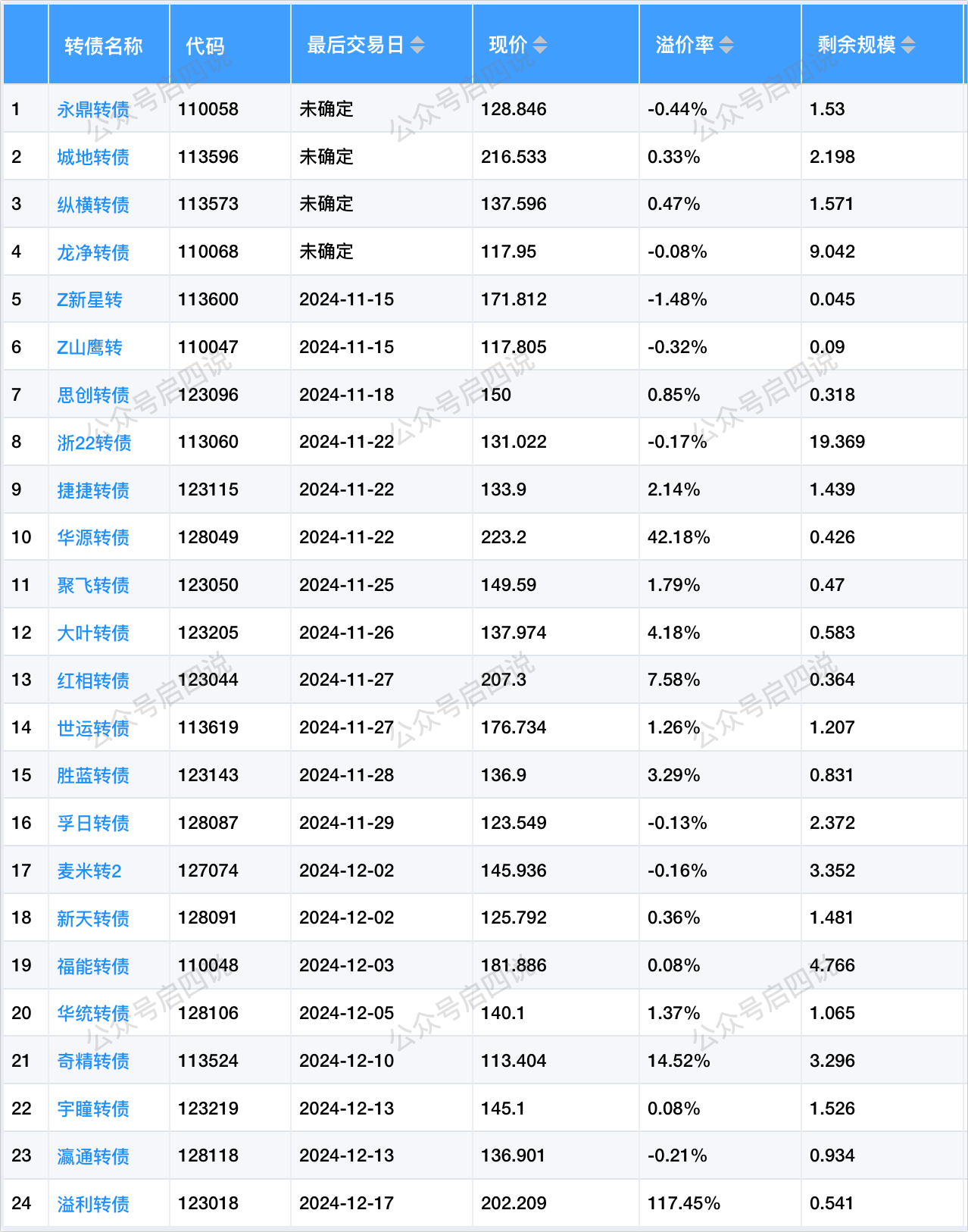Open 龙净转债 details link
The height and width of the screenshot is (1232, 968).
(x=93, y=252)
